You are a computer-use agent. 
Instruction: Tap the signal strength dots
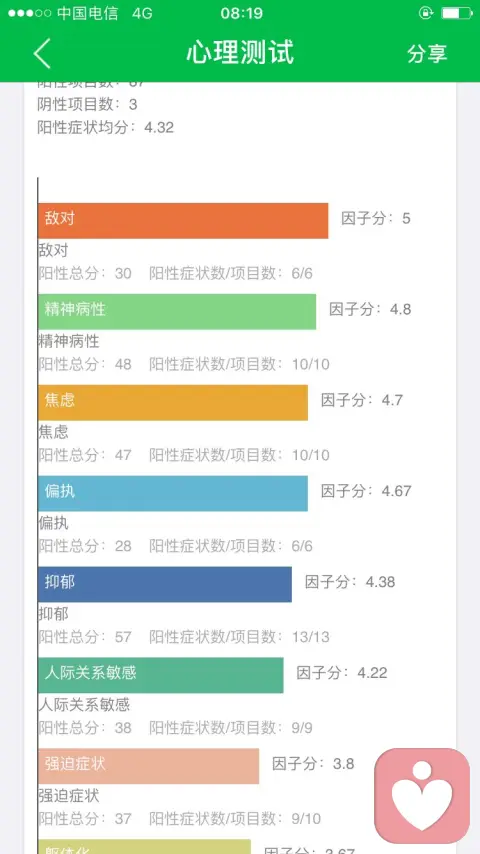point(29,13)
